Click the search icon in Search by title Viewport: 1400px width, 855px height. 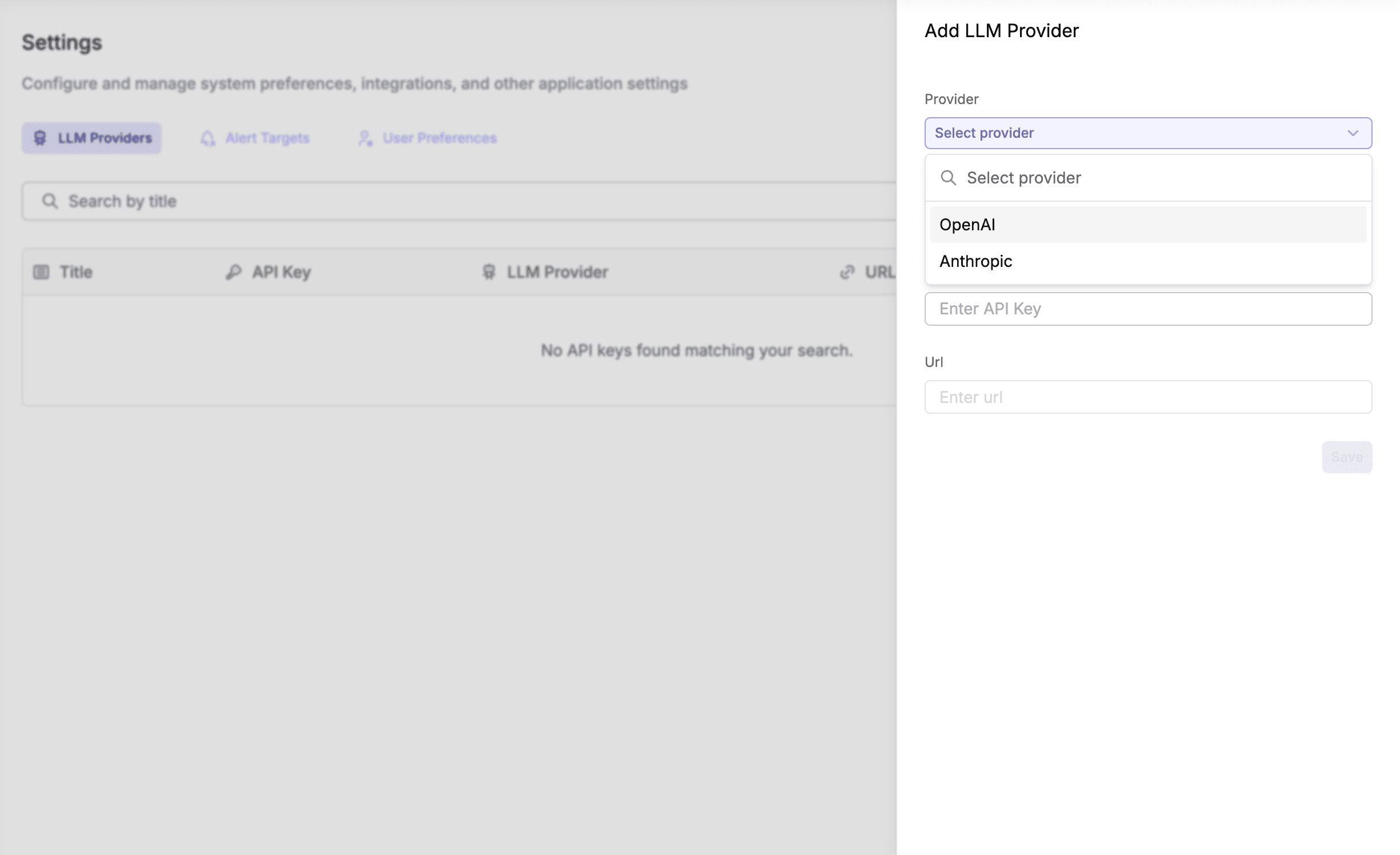(50, 201)
